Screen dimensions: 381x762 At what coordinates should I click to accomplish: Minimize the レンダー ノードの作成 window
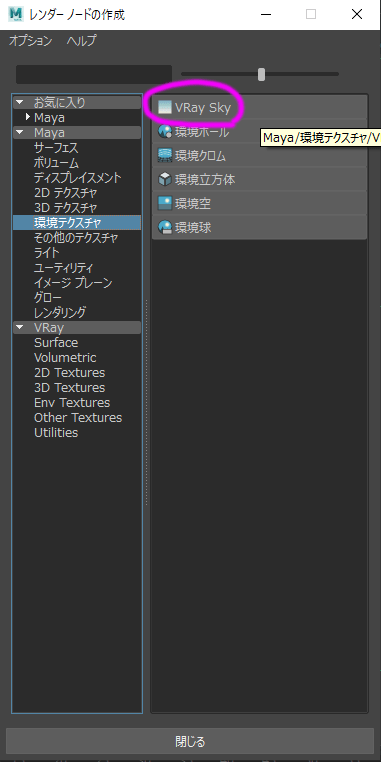point(265,15)
